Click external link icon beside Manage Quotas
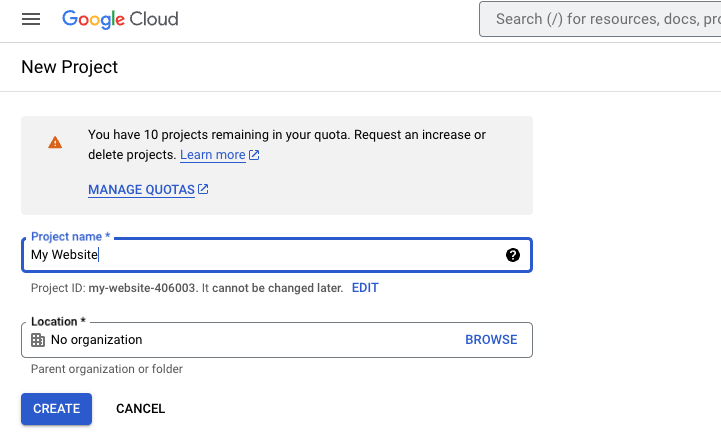 pyautogui.click(x=203, y=189)
